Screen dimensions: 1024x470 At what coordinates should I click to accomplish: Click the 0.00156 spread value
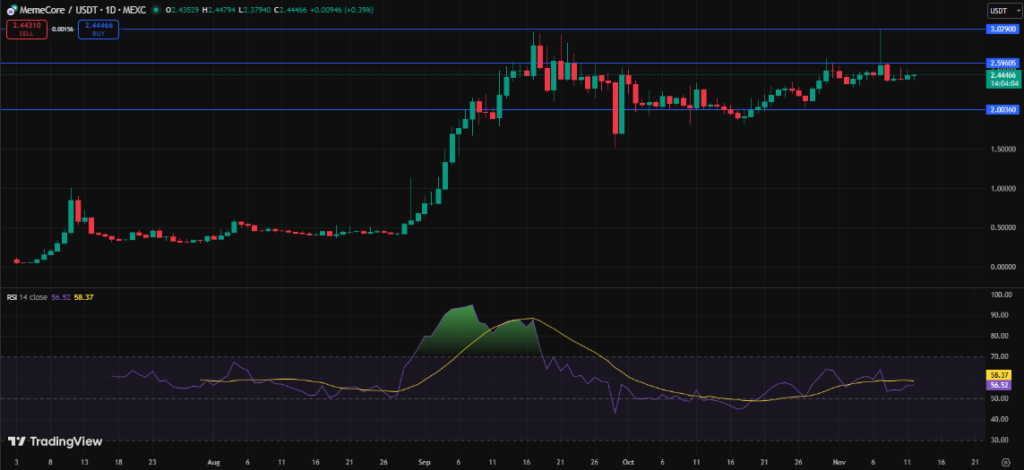tap(61, 29)
